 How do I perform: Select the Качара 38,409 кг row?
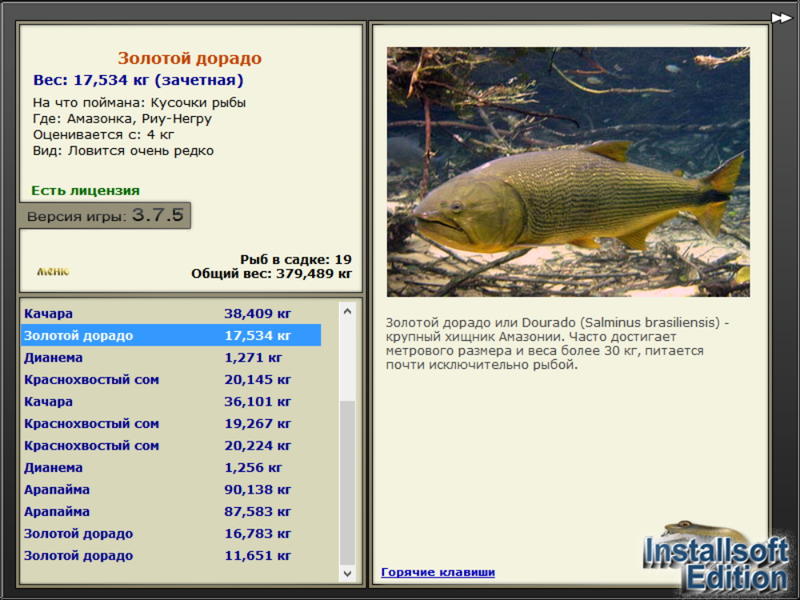click(171, 313)
